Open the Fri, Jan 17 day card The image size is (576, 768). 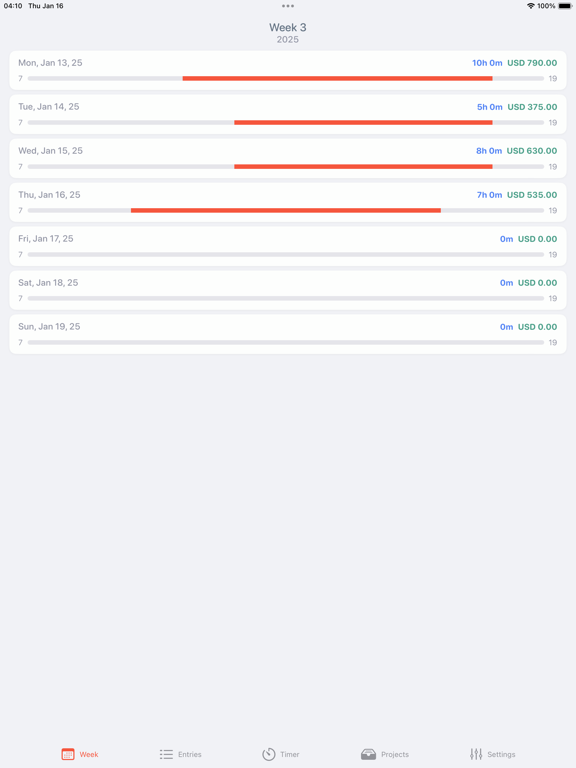pos(288,246)
